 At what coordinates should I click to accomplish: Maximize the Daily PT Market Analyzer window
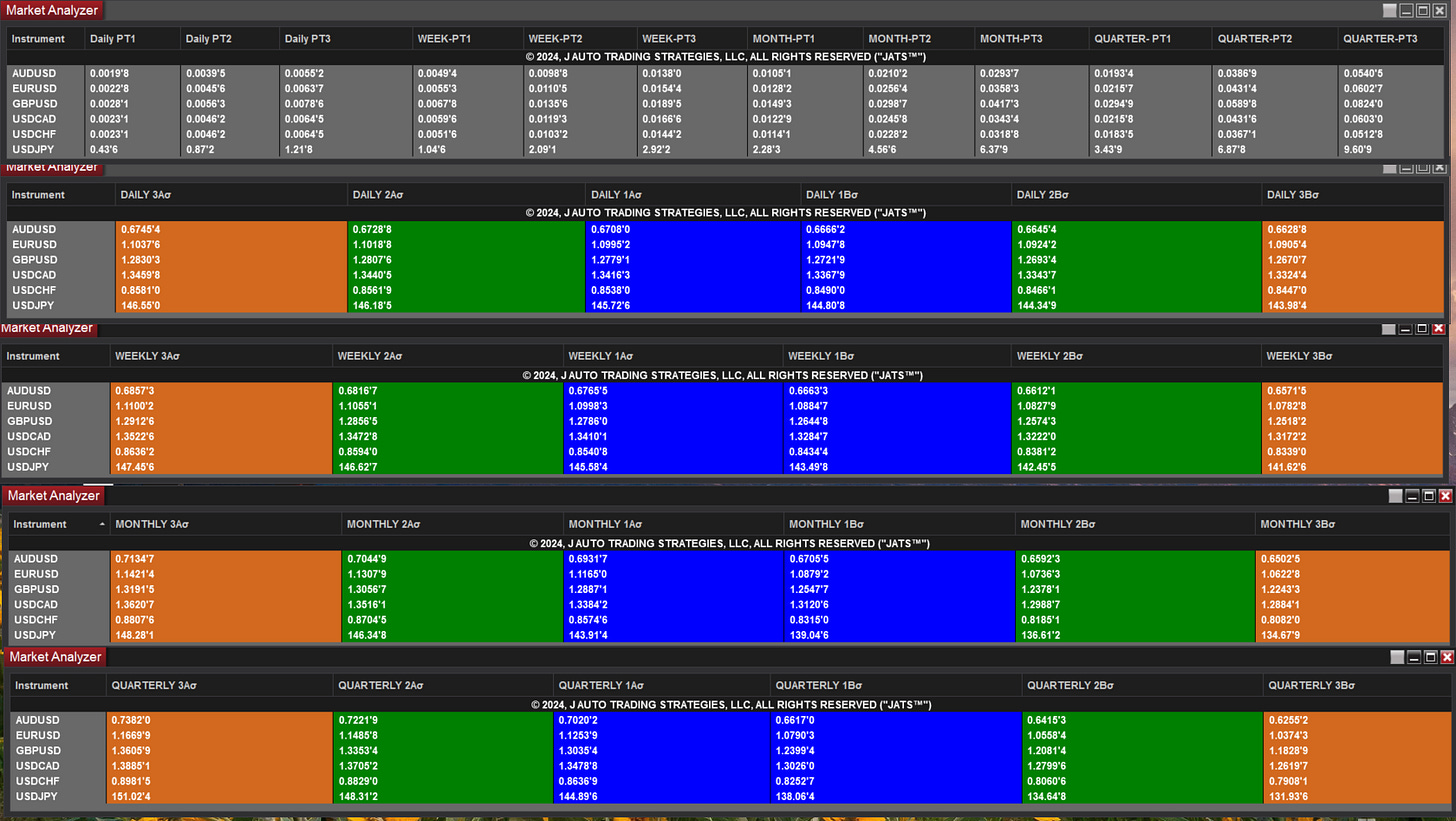1423,10
